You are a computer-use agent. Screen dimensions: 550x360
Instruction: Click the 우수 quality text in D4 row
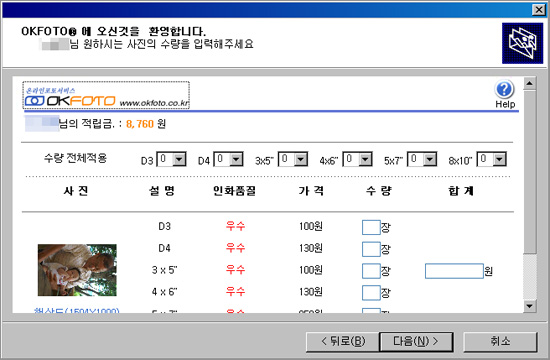click(x=235, y=248)
